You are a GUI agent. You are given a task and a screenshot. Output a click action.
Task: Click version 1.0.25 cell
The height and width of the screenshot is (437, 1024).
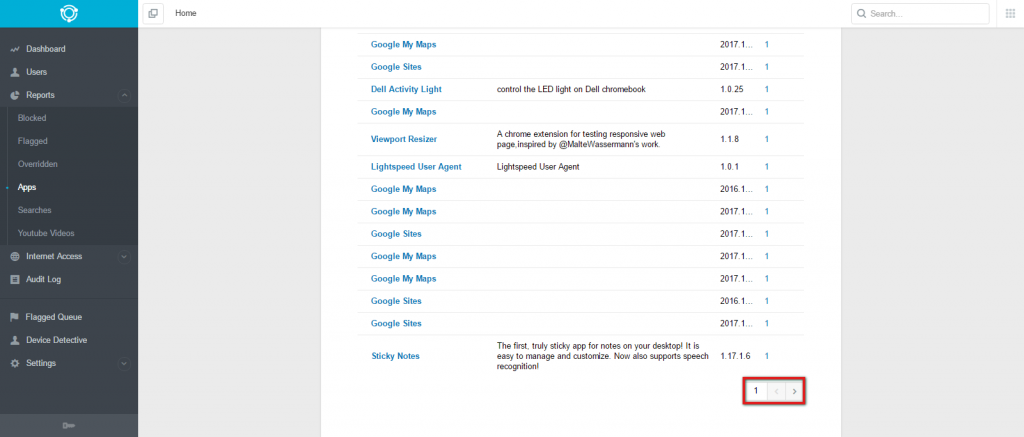click(x=731, y=89)
